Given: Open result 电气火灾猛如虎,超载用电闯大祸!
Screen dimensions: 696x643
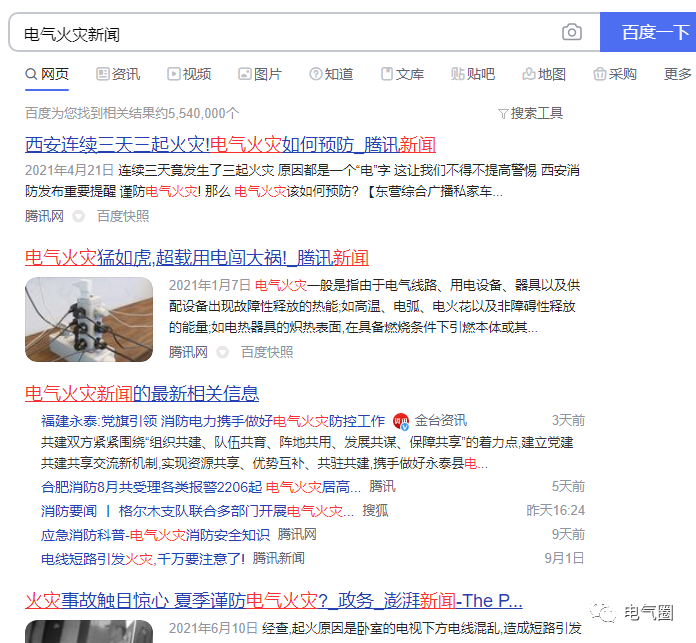Looking at the screenshot, I should click(197, 257).
